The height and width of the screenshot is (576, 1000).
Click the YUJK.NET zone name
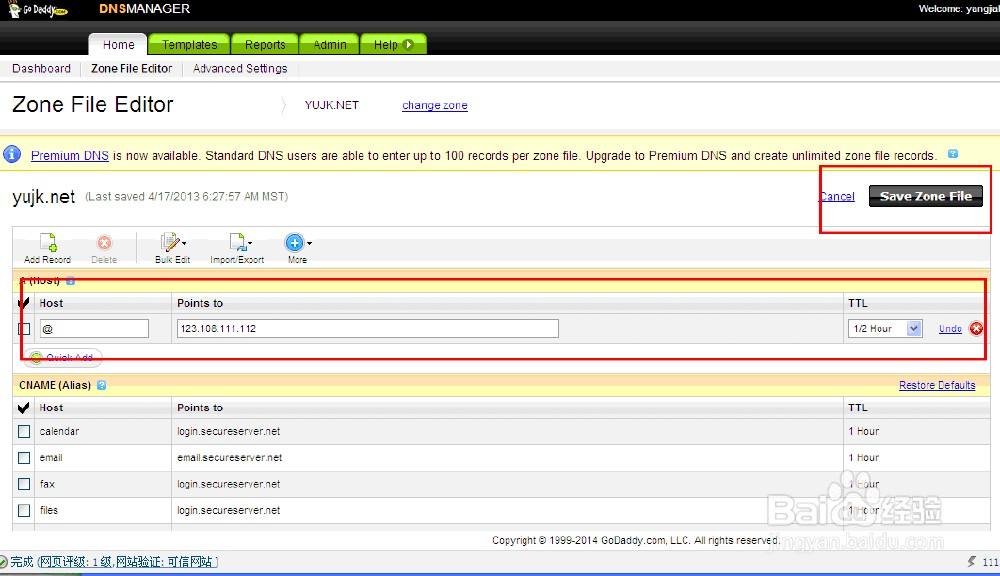point(332,105)
